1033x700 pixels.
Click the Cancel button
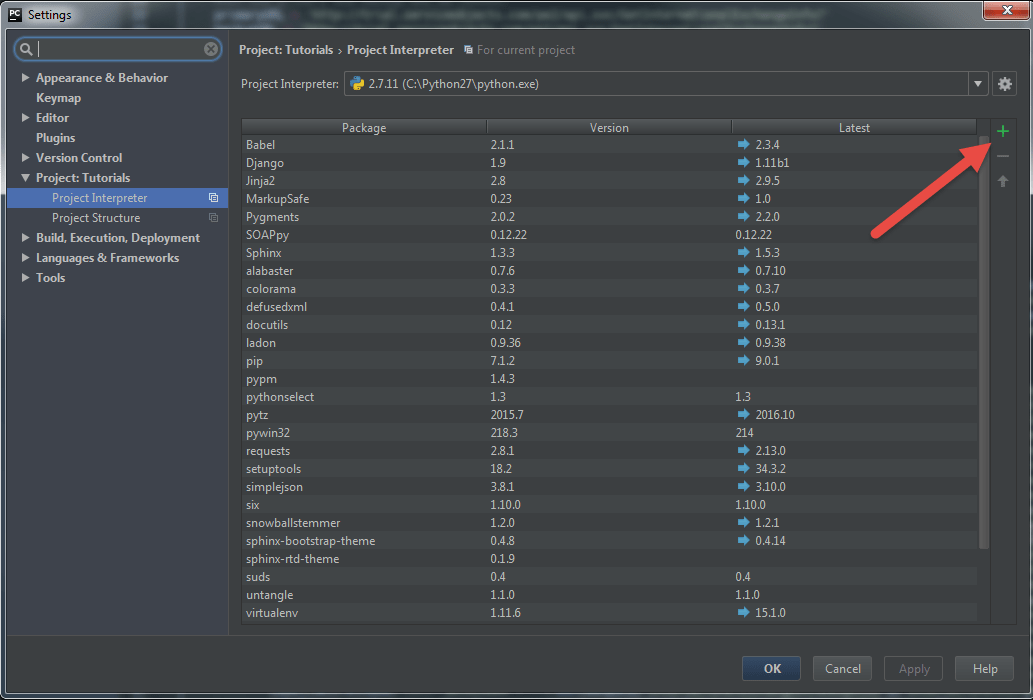(x=843, y=668)
